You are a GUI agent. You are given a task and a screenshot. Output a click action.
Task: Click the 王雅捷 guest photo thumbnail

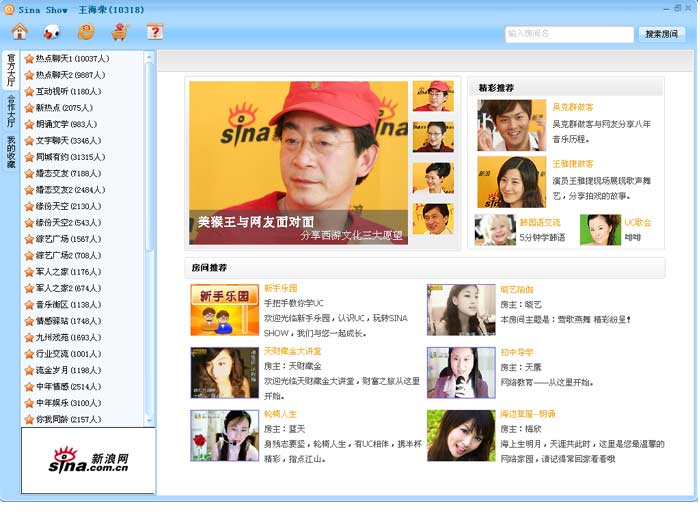pos(512,182)
